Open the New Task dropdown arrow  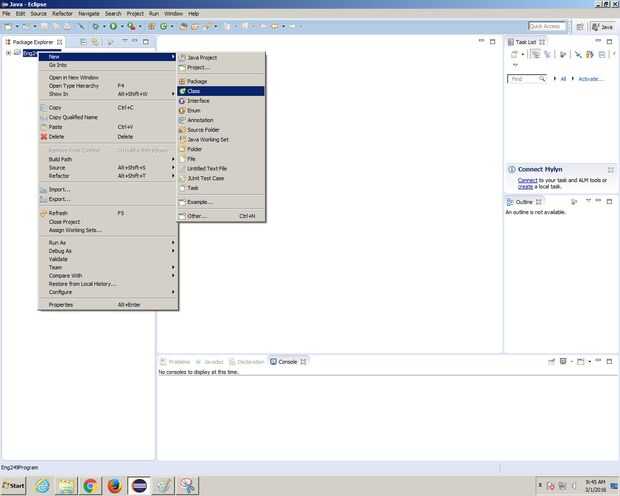522,55
